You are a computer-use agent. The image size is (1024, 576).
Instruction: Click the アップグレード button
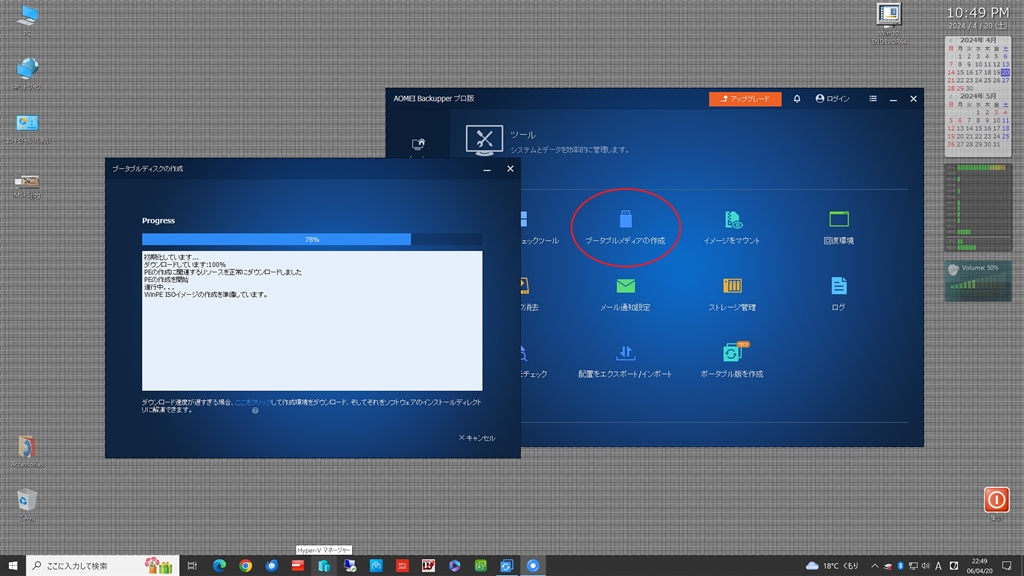coord(745,99)
